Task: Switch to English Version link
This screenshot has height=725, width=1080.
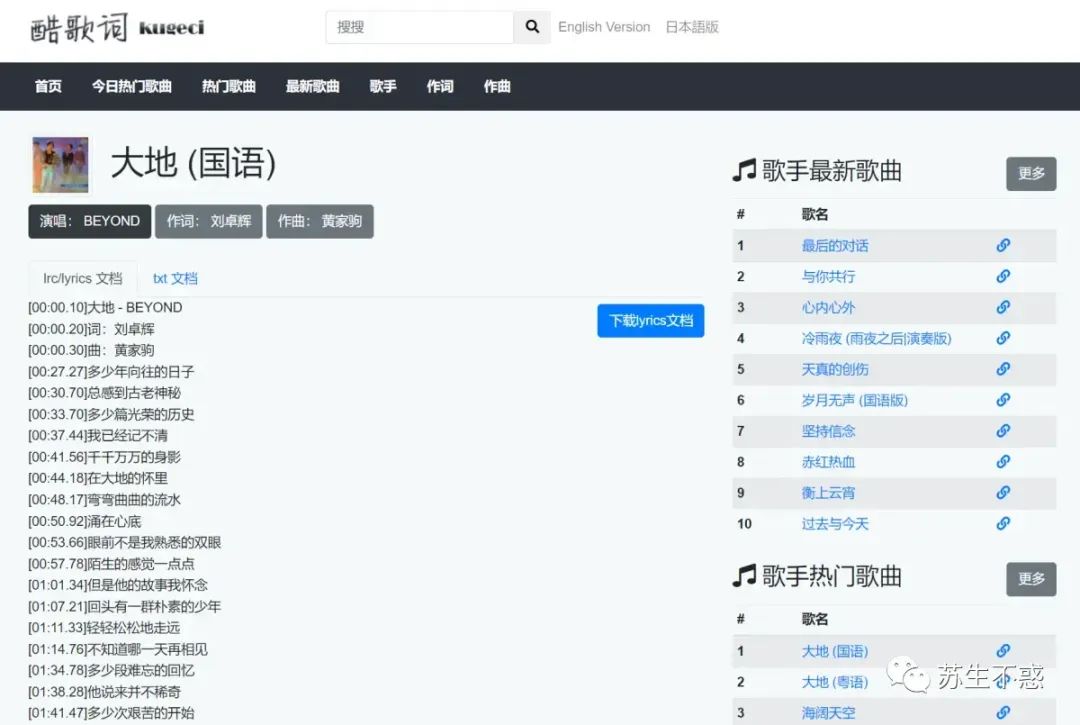Action: pos(604,27)
